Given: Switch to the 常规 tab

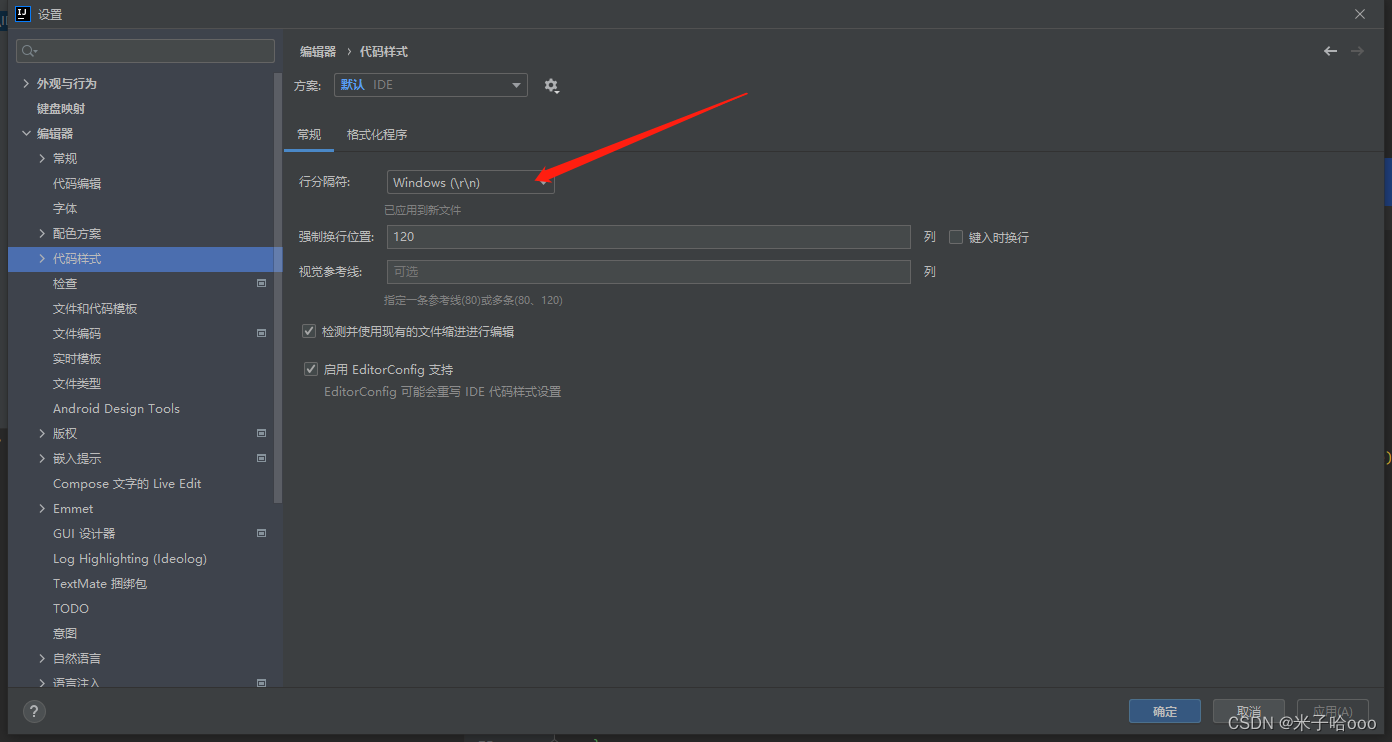Looking at the screenshot, I should coord(309,134).
